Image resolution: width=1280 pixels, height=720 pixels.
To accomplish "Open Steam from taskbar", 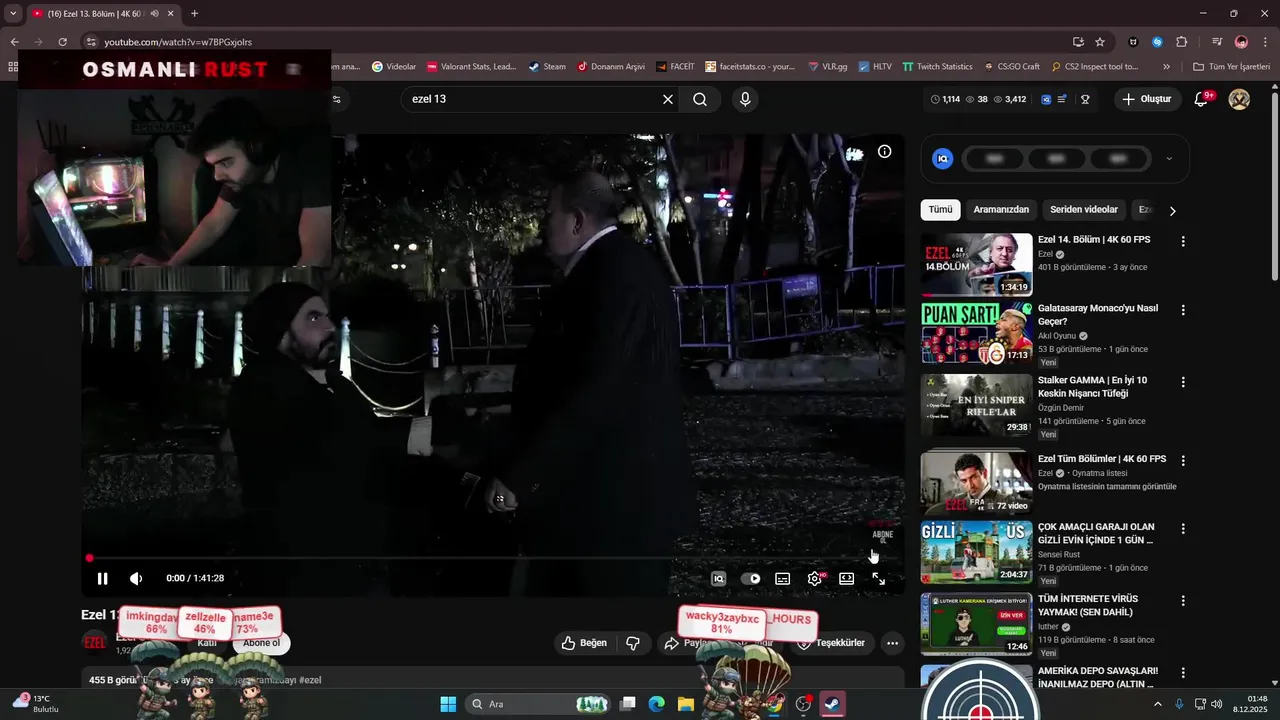I will 832,704.
